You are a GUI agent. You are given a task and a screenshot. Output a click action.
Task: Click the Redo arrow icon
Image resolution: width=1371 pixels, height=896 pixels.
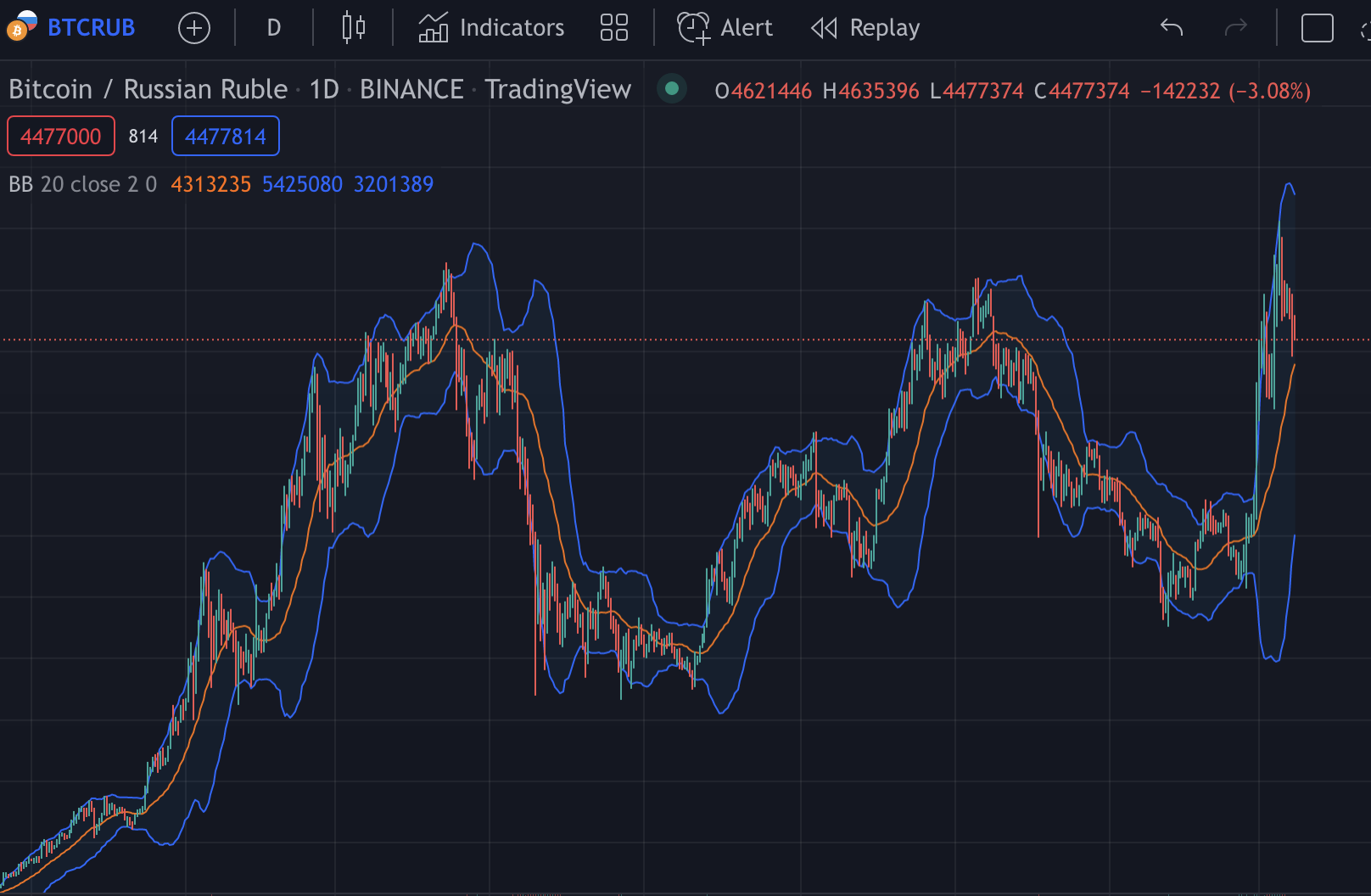[x=1237, y=27]
